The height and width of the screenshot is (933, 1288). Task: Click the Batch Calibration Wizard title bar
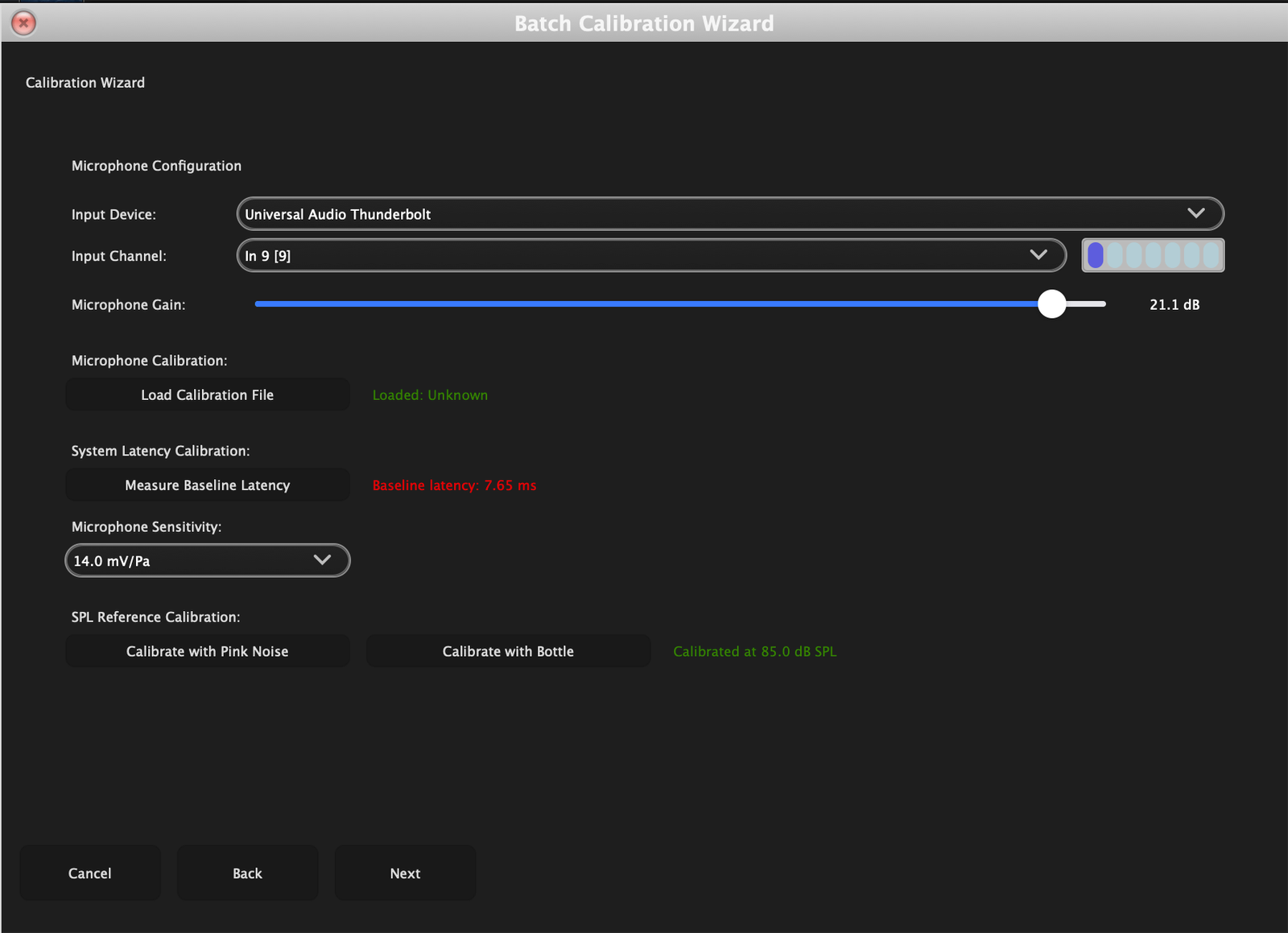click(x=644, y=23)
